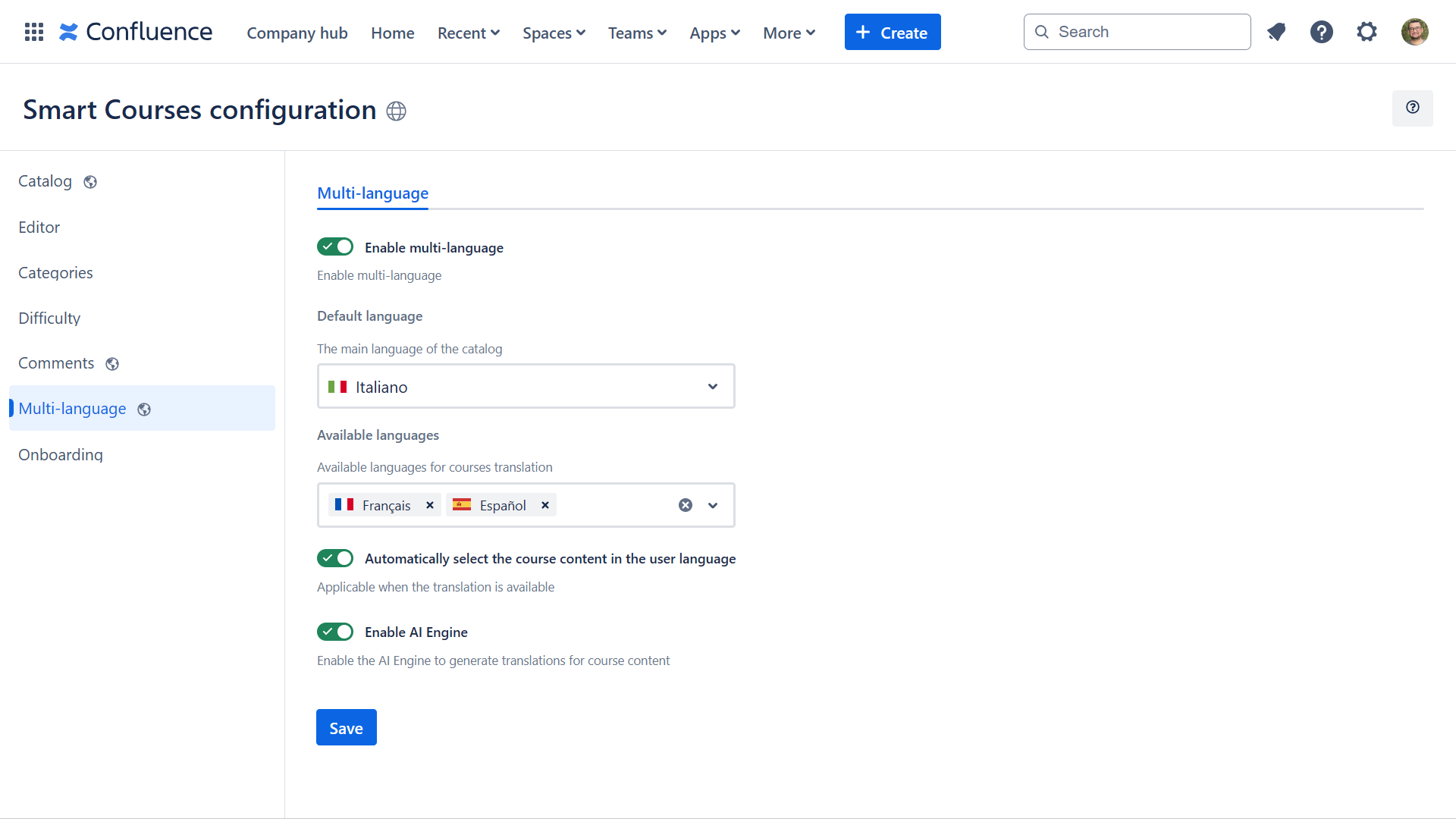Click the Search input field
1456x819 pixels.
1137,32
